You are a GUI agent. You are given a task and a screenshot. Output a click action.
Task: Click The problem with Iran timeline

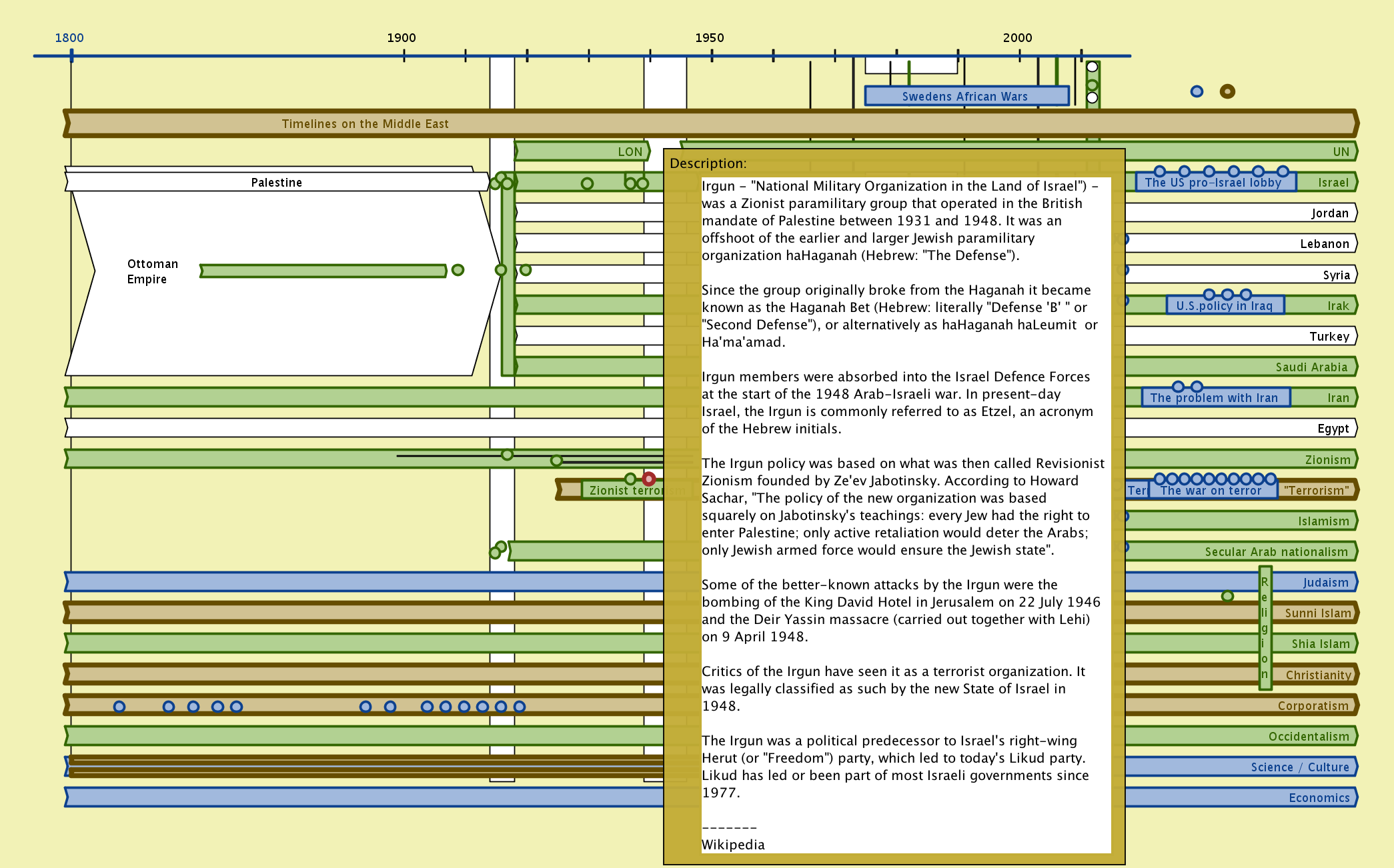tap(1214, 398)
